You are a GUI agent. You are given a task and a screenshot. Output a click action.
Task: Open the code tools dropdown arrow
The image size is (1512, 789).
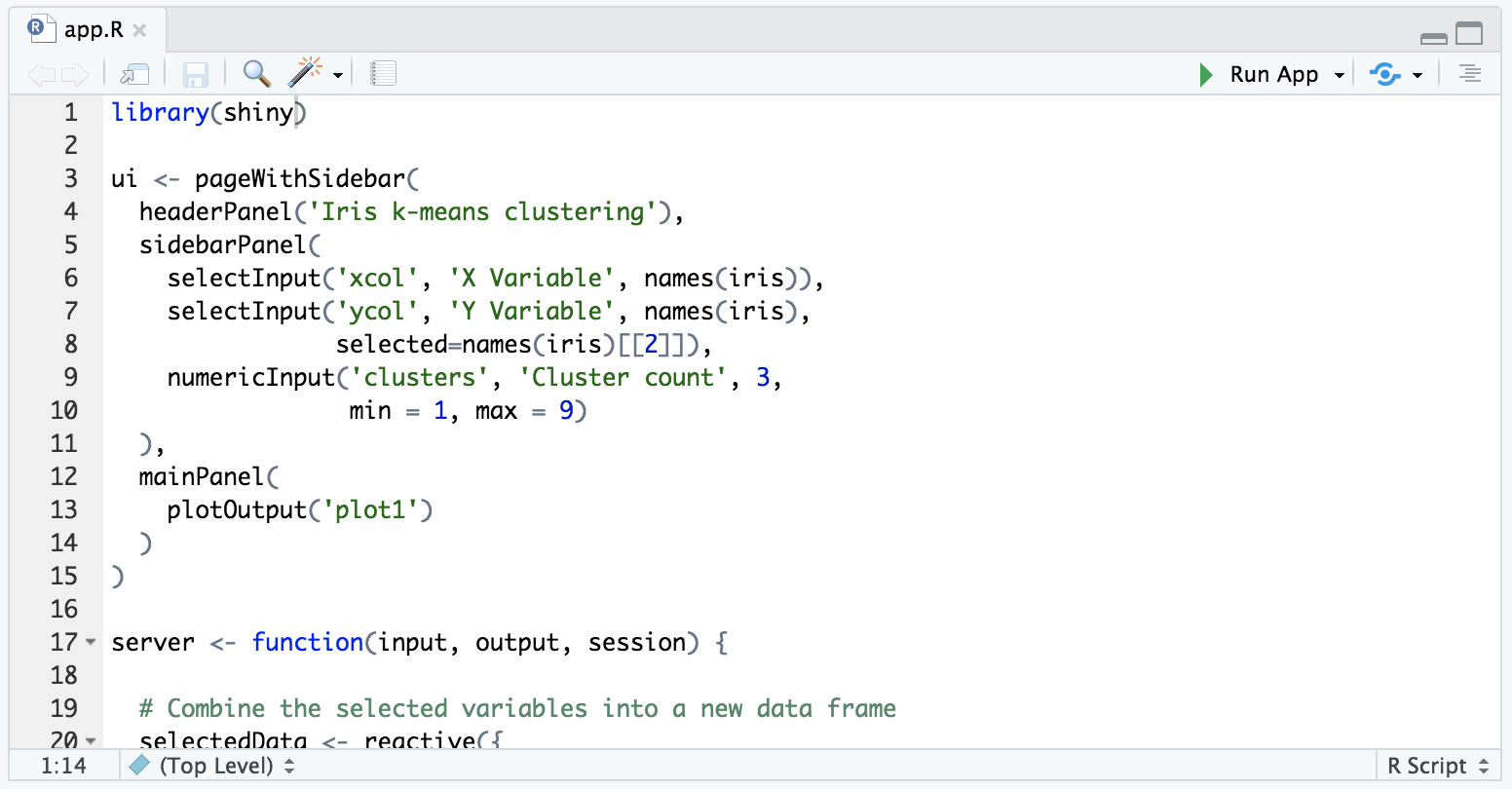coord(338,75)
